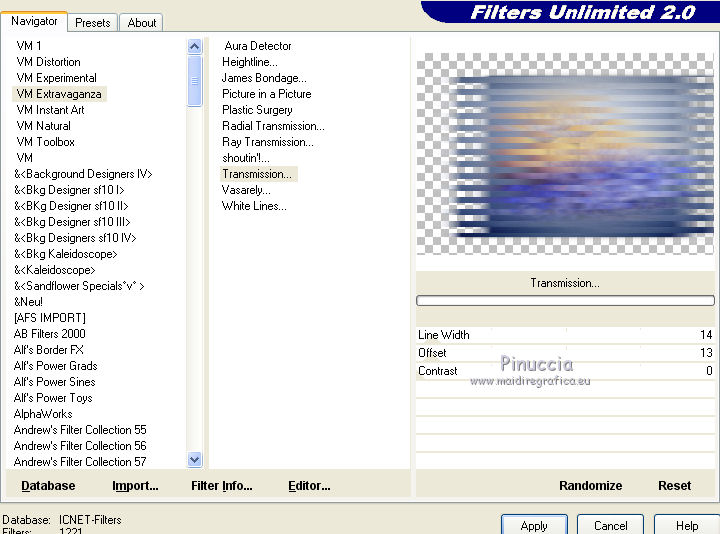720x534 pixels.
Task: Select VM Instant Art category
Action: (x=51, y=110)
